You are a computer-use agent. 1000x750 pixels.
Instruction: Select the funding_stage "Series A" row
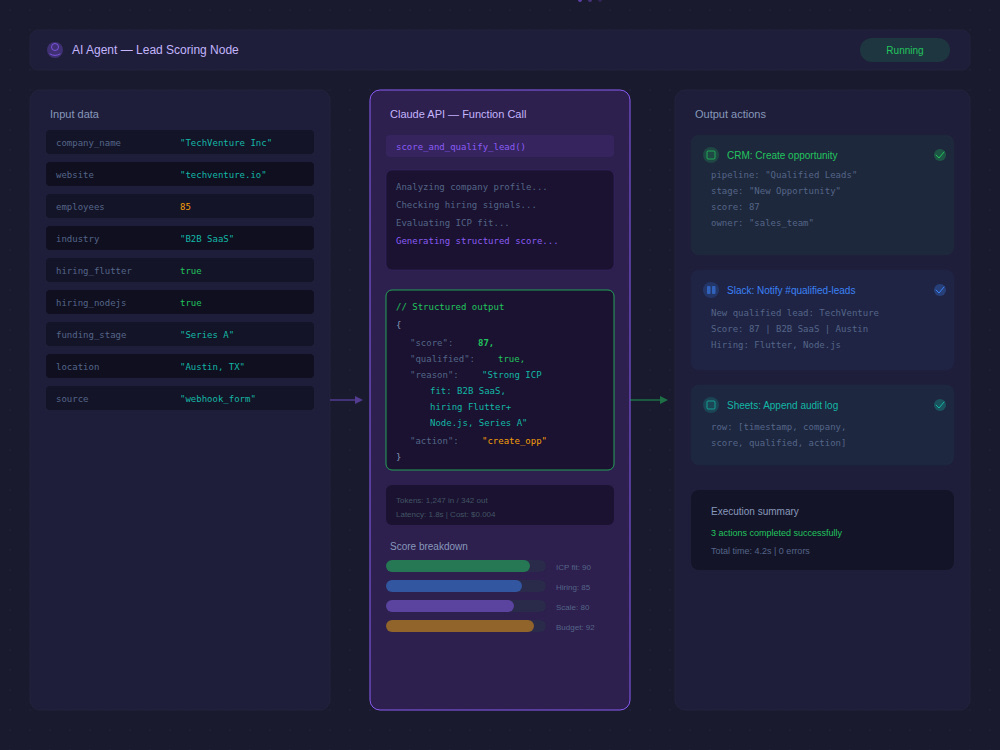tap(180, 334)
